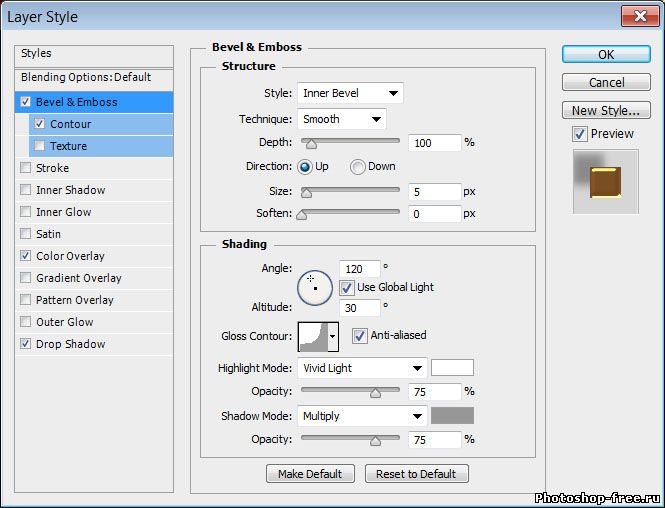Click the Angle dial light direction control
The height and width of the screenshot is (508, 665).
[314, 287]
